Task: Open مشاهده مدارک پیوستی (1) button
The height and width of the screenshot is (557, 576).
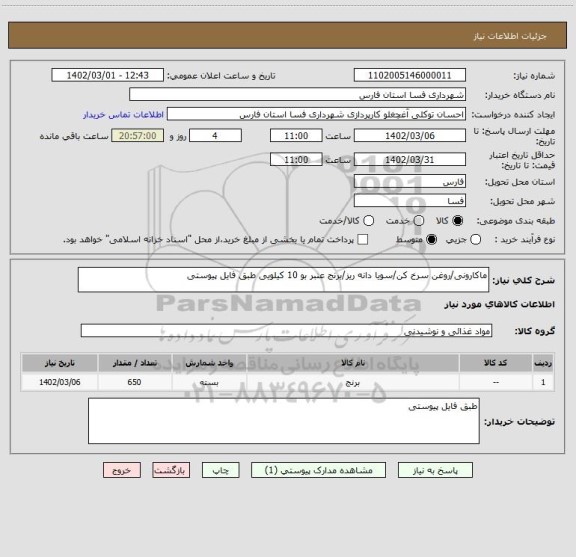Action: pyautogui.click(x=318, y=470)
